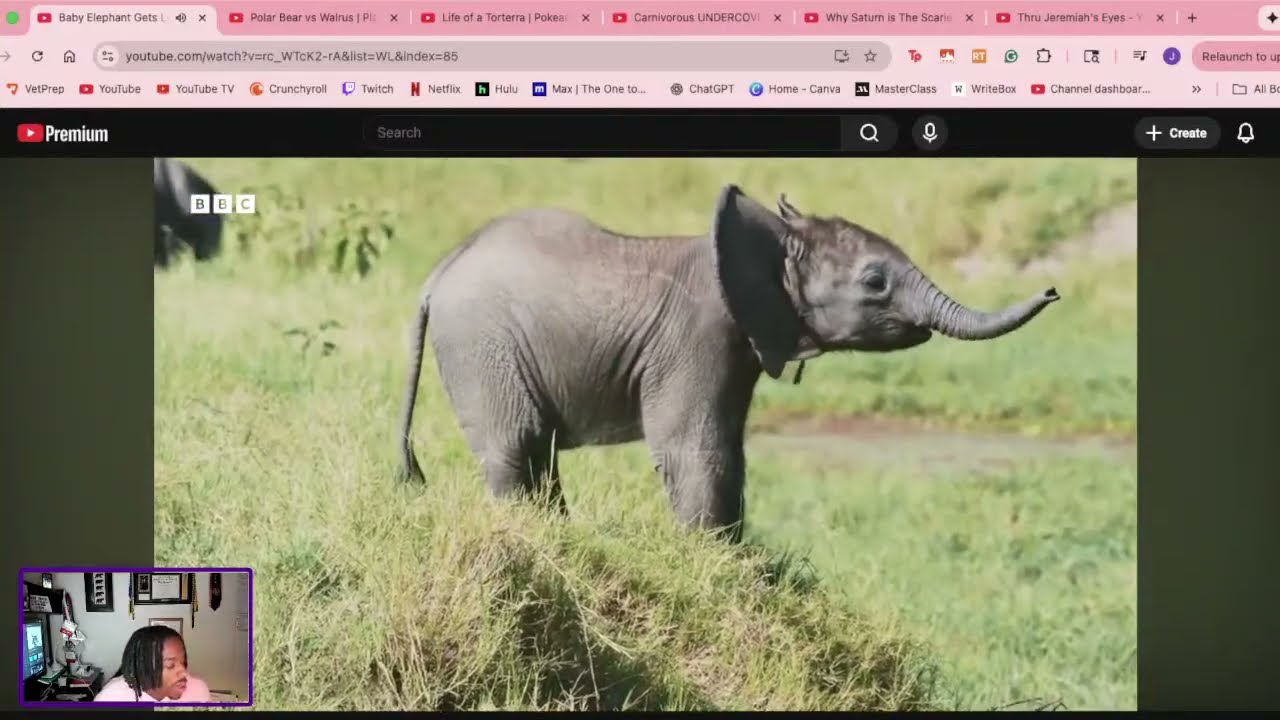1280x720 pixels.
Task: Click the browser address bar URL
Action: coord(291,57)
